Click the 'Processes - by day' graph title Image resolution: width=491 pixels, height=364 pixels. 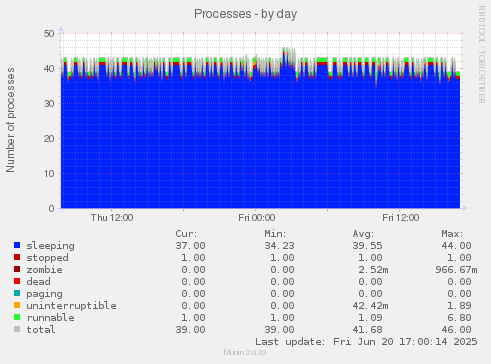[245, 14]
